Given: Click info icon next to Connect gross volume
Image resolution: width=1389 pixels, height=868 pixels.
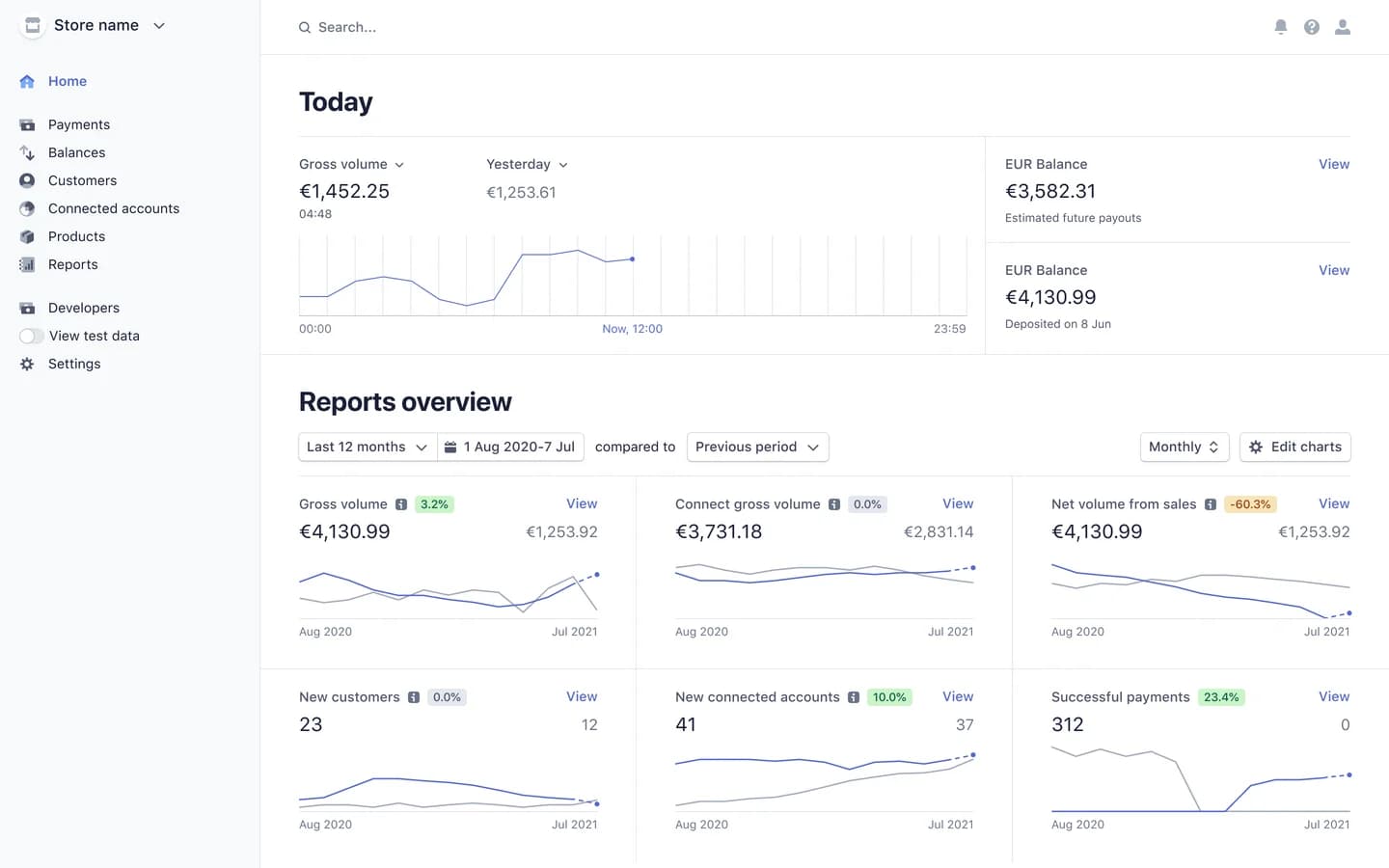Looking at the screenshot, I should pyautogui.click(x=834, y=504).
